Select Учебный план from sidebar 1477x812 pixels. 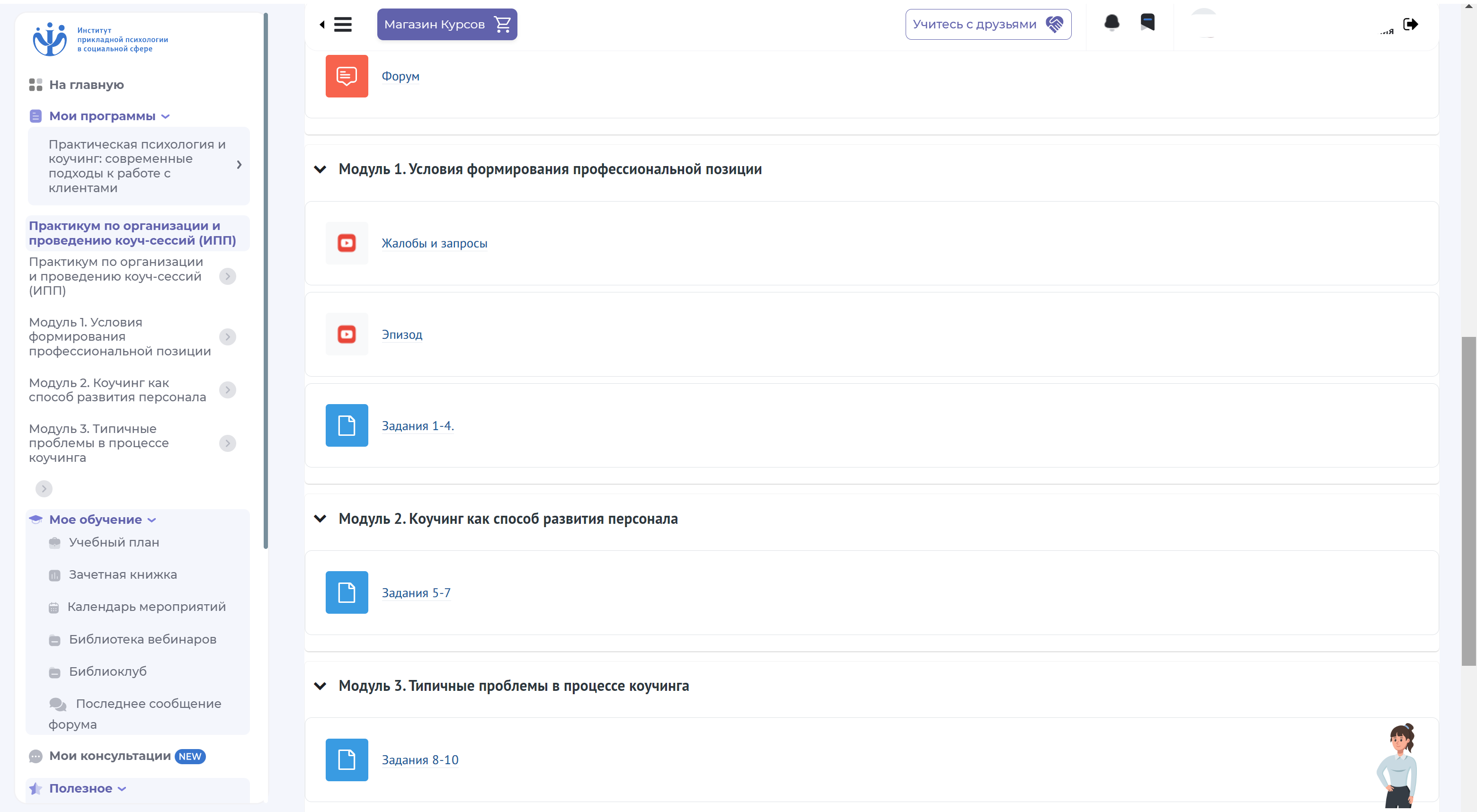114,541
